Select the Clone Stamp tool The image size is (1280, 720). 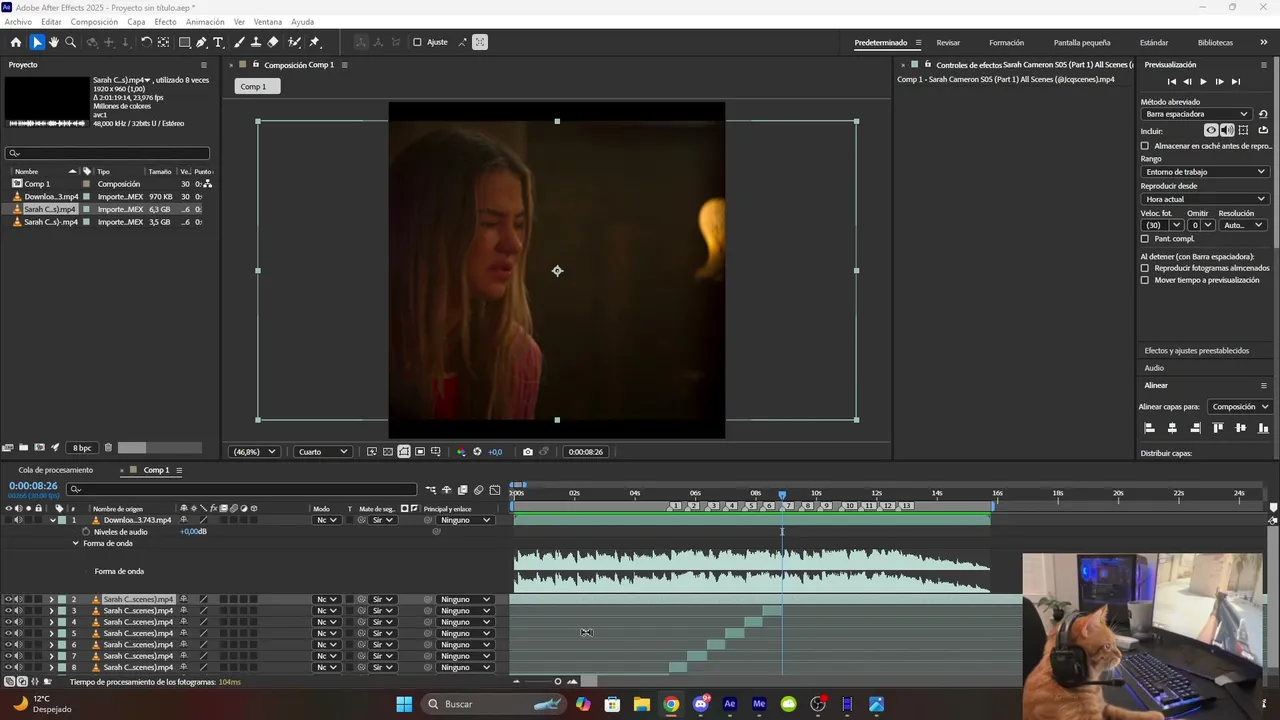(256, 42)
